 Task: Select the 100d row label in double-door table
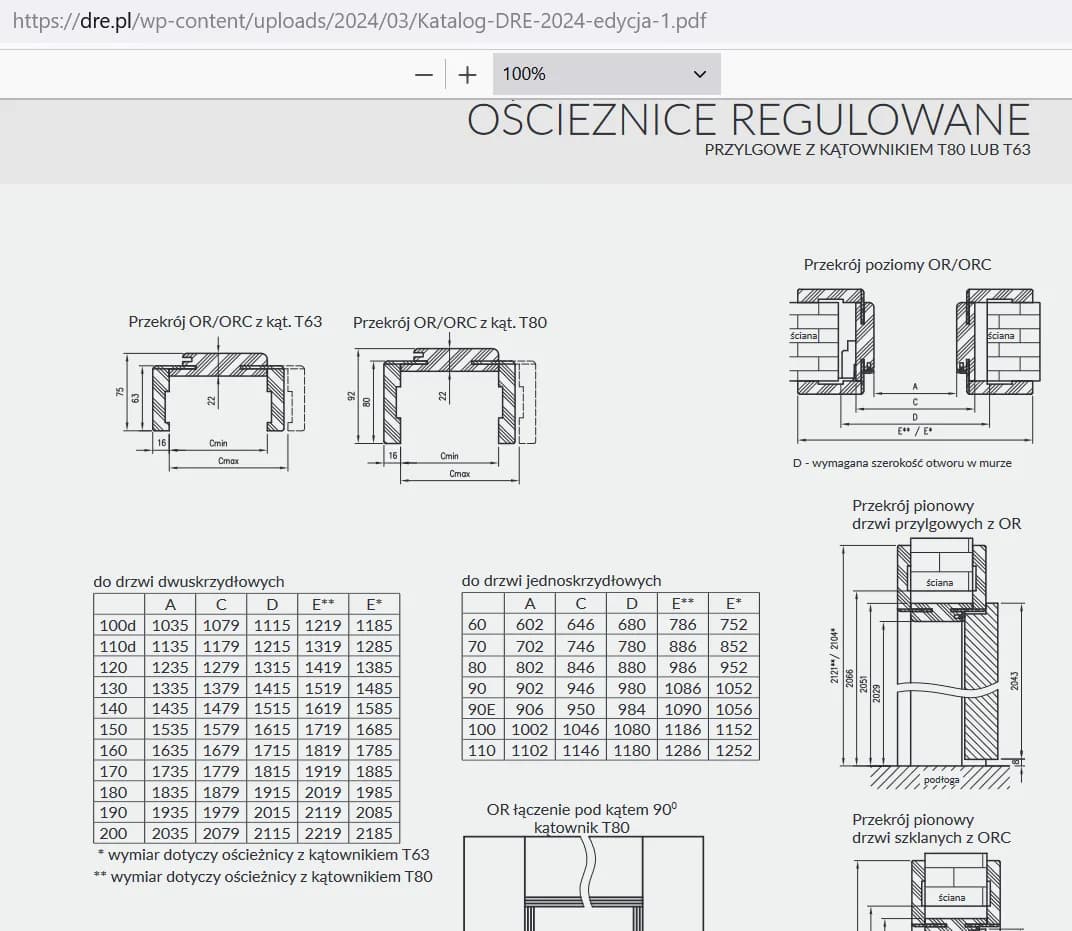tap(119, 625)
